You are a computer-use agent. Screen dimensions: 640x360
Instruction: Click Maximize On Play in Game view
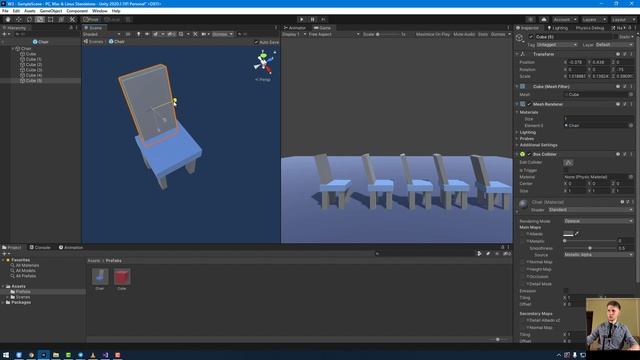(433, 34)
